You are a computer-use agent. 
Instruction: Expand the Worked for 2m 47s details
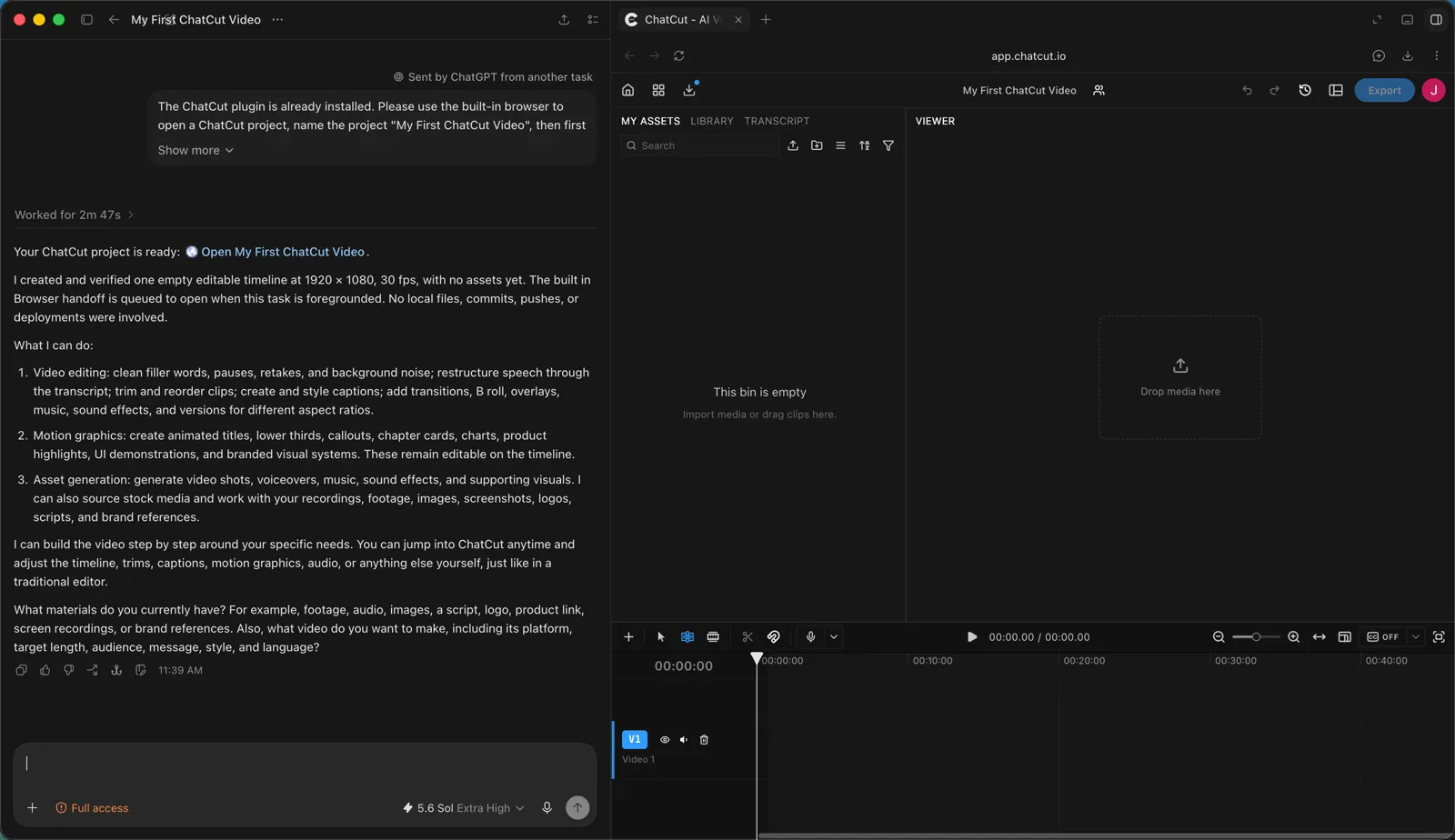[75, 215]
